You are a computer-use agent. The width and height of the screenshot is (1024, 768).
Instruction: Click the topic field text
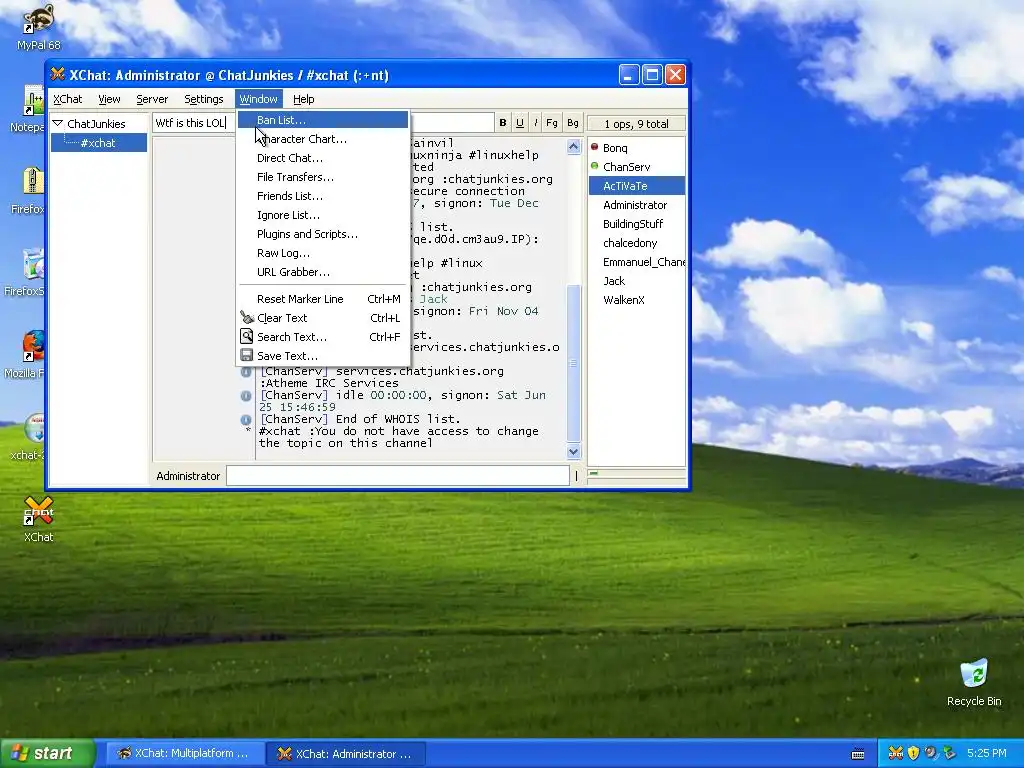click(x=189, y=123)
